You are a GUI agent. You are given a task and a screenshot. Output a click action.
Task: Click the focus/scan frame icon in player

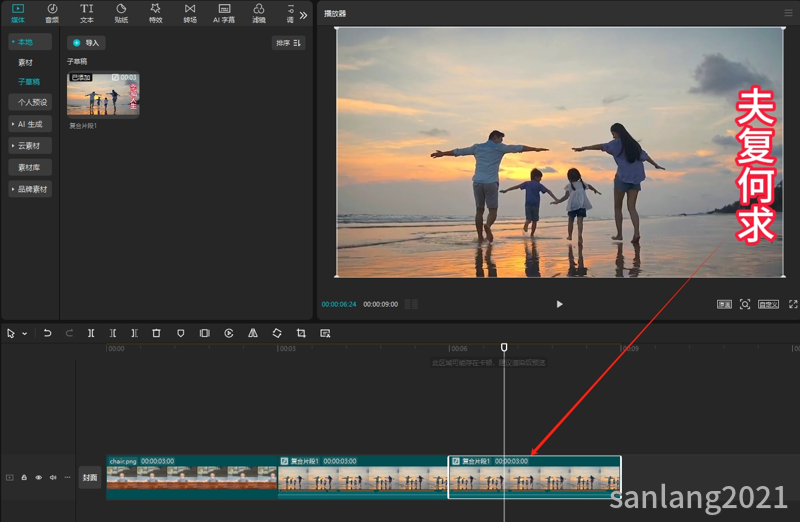(x=745, y=304)
